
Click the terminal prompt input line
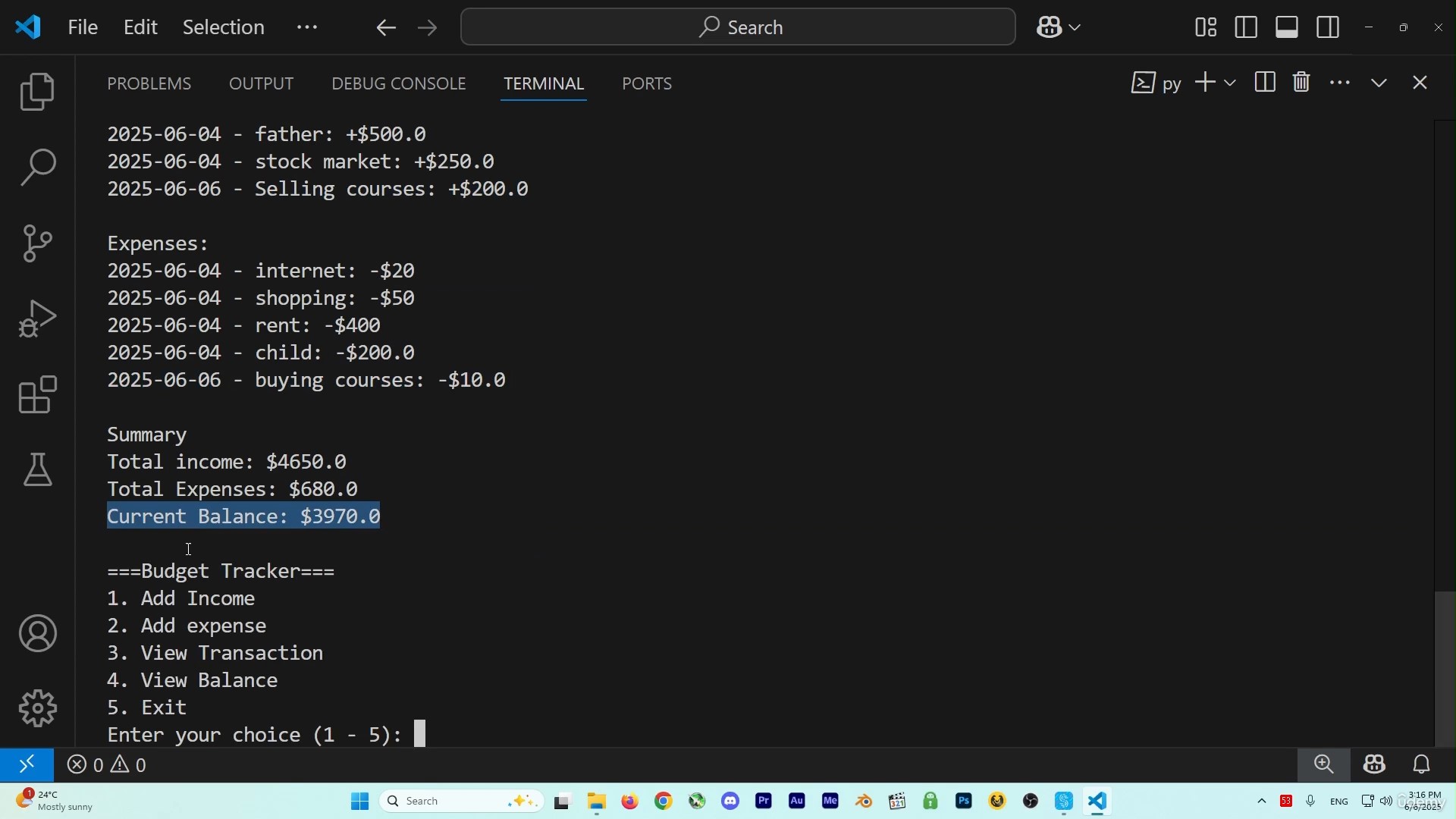coord(266,735)
